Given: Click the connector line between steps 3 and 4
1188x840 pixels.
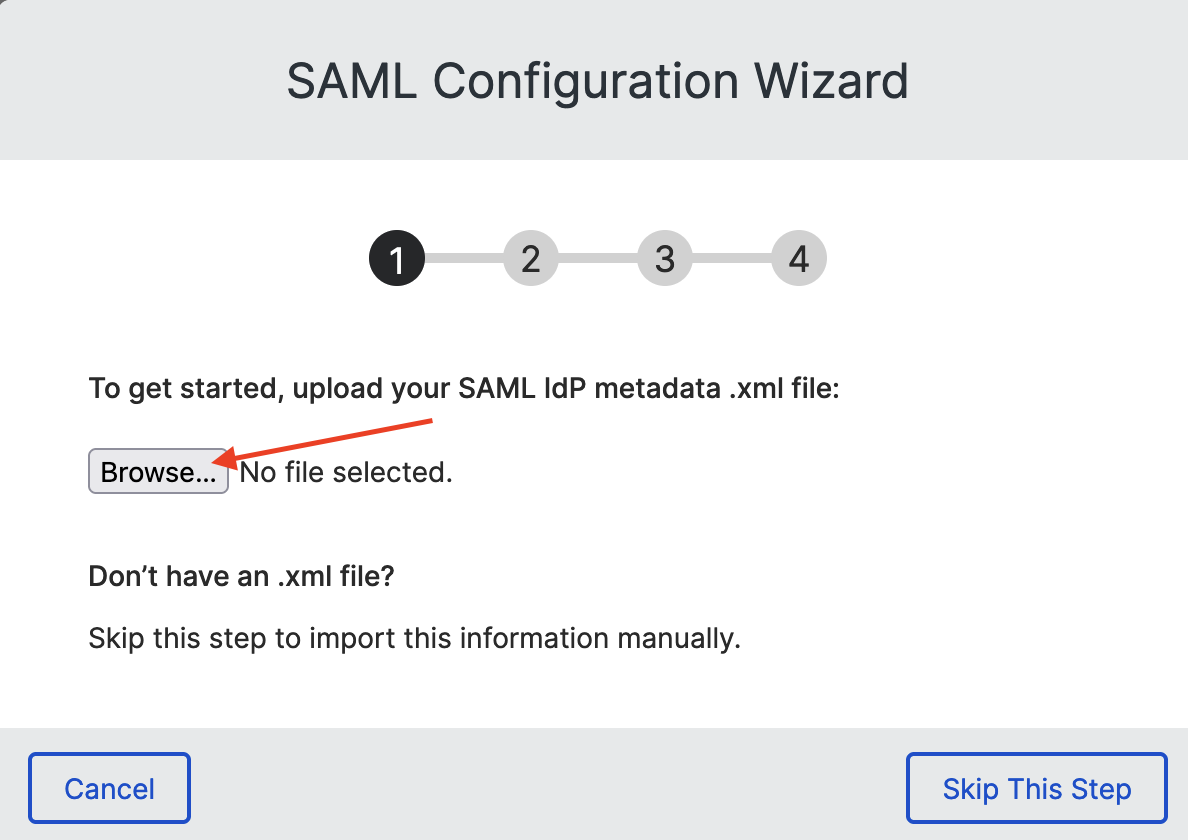Looking at the screenshot, I should pyautogui.click(x=732, y=258).
